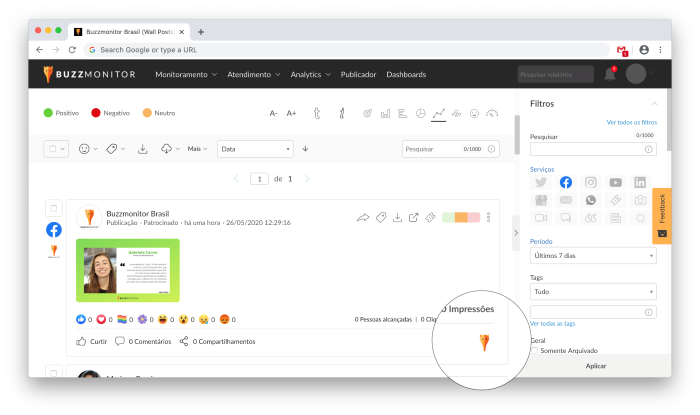Open the Monitoramento menu
Screen dimensions: 700x415
[x=186, y=74]
